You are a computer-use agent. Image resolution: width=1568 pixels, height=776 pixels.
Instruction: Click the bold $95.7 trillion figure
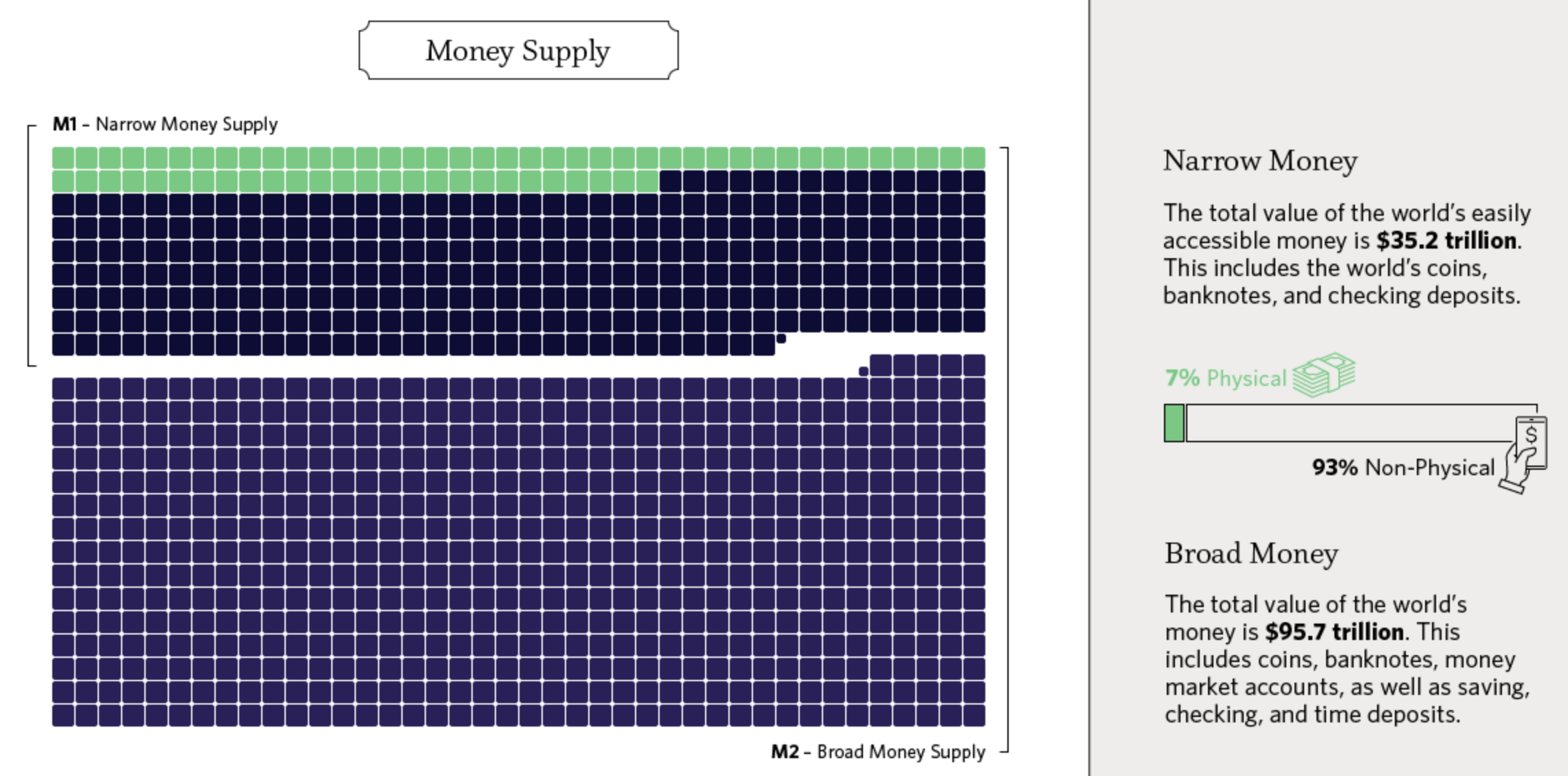pos(1334,632)
